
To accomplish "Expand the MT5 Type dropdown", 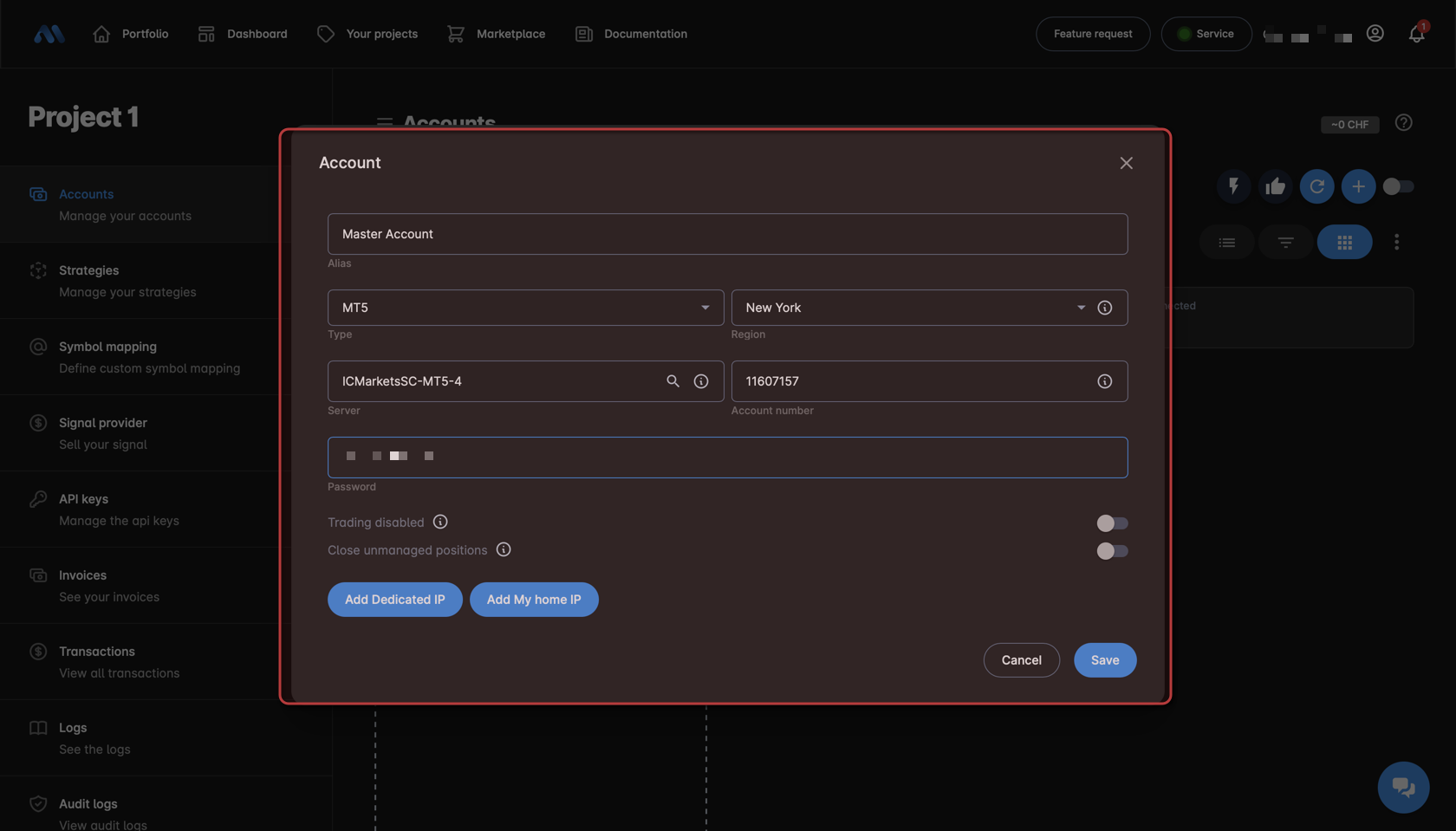I will pyautogui.click(x=525, y=308).
